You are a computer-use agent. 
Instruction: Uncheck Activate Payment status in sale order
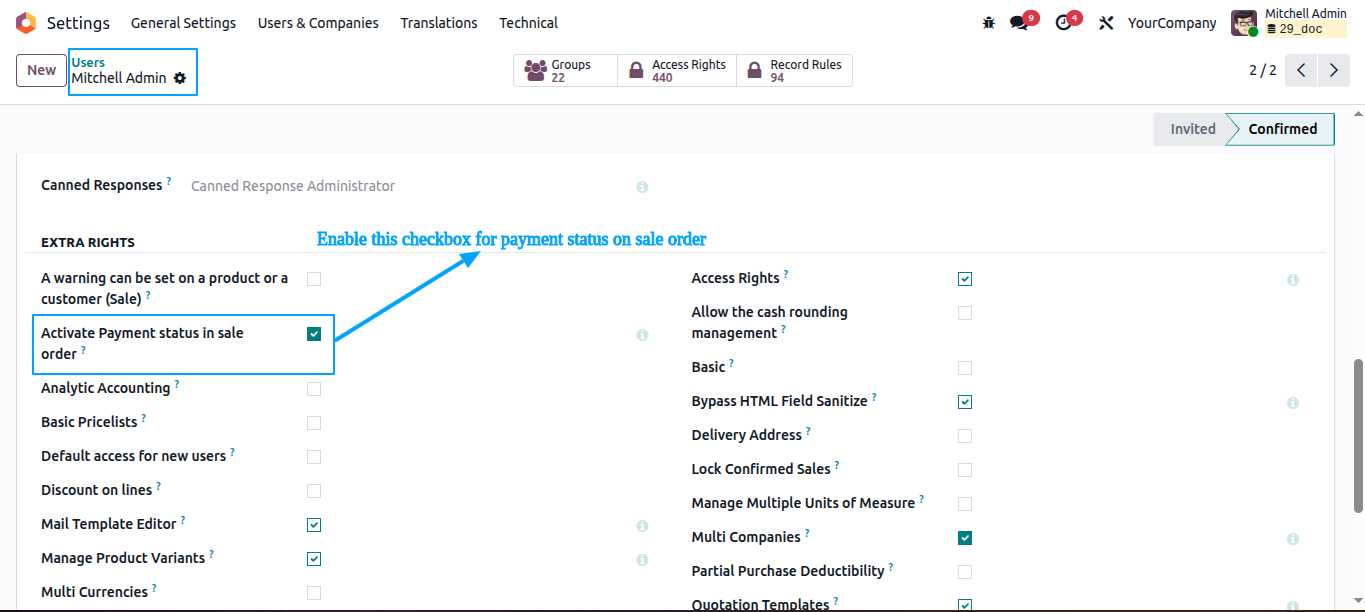coord(314,334)
